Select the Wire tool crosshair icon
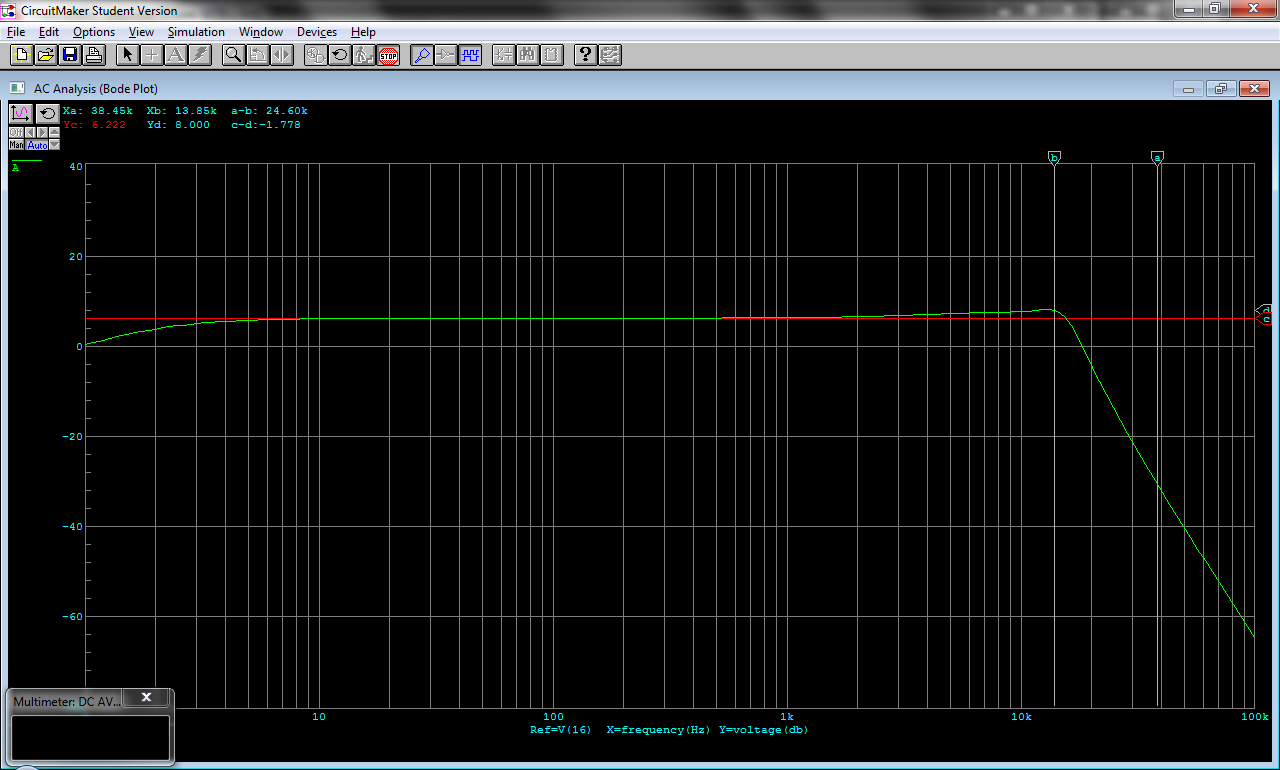 pyautogui.click(x=151, y=55)
